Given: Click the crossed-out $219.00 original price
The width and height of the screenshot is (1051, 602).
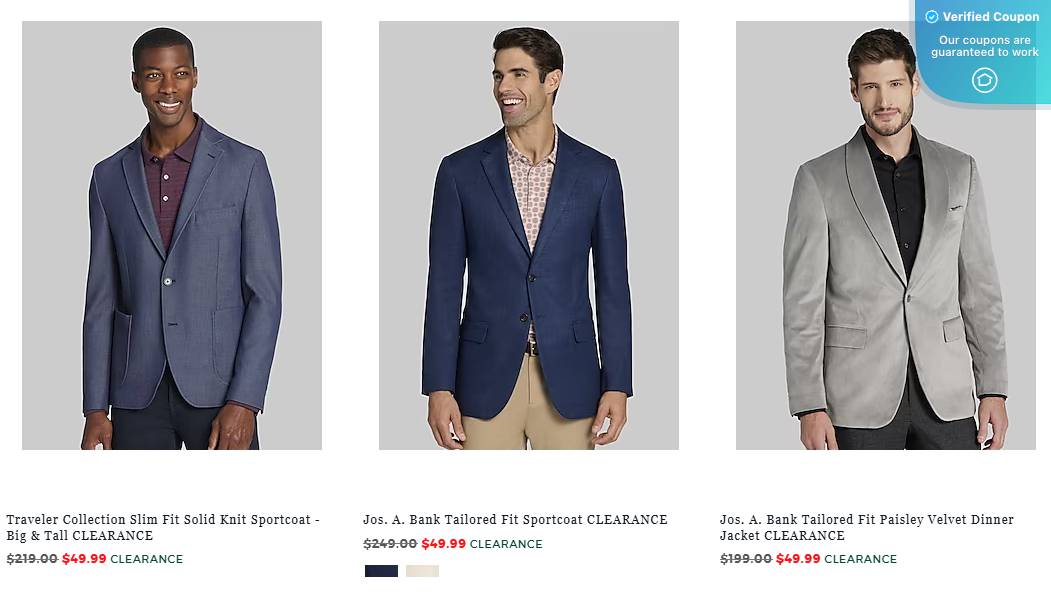Looking at the screenshot, I should coord(32,559).
